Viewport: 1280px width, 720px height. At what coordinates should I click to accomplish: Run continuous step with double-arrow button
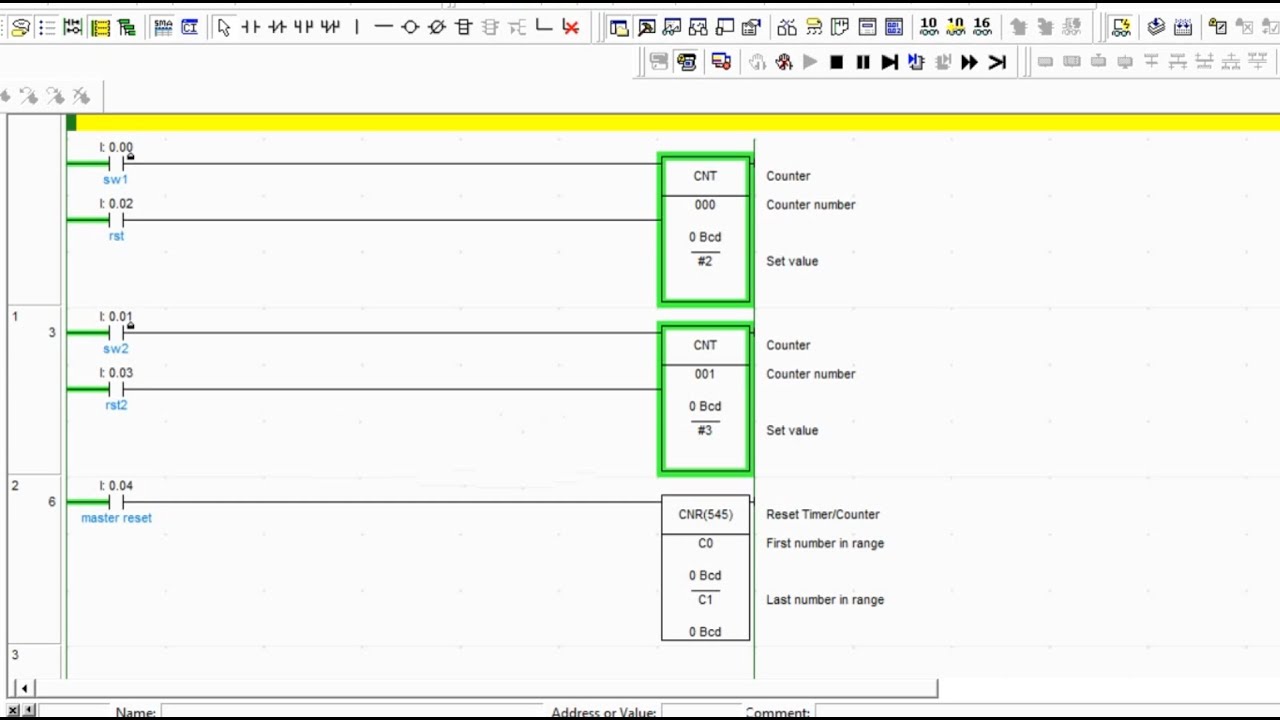[x=969, y=62]
